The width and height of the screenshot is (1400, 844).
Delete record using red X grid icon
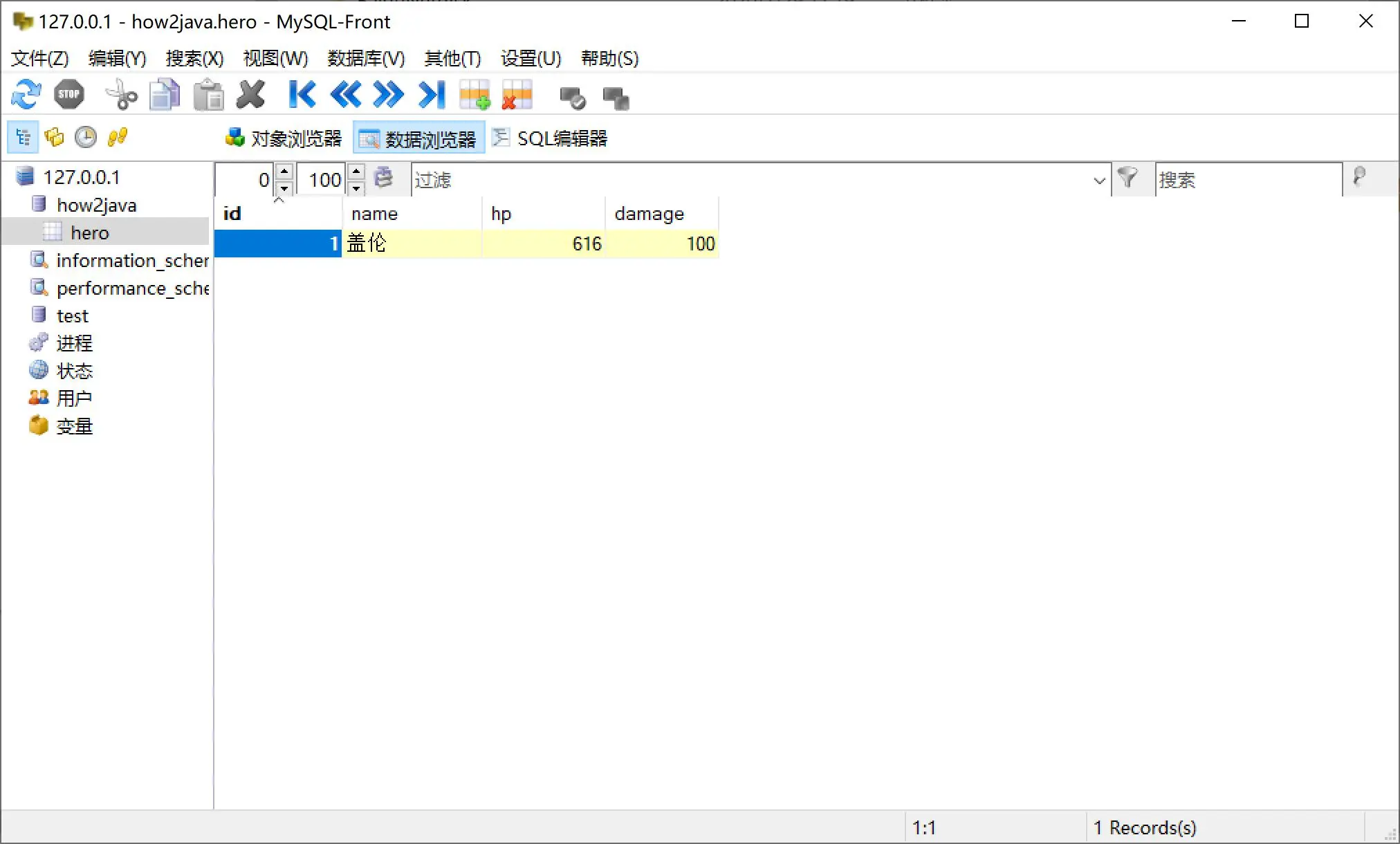(517, 94)
